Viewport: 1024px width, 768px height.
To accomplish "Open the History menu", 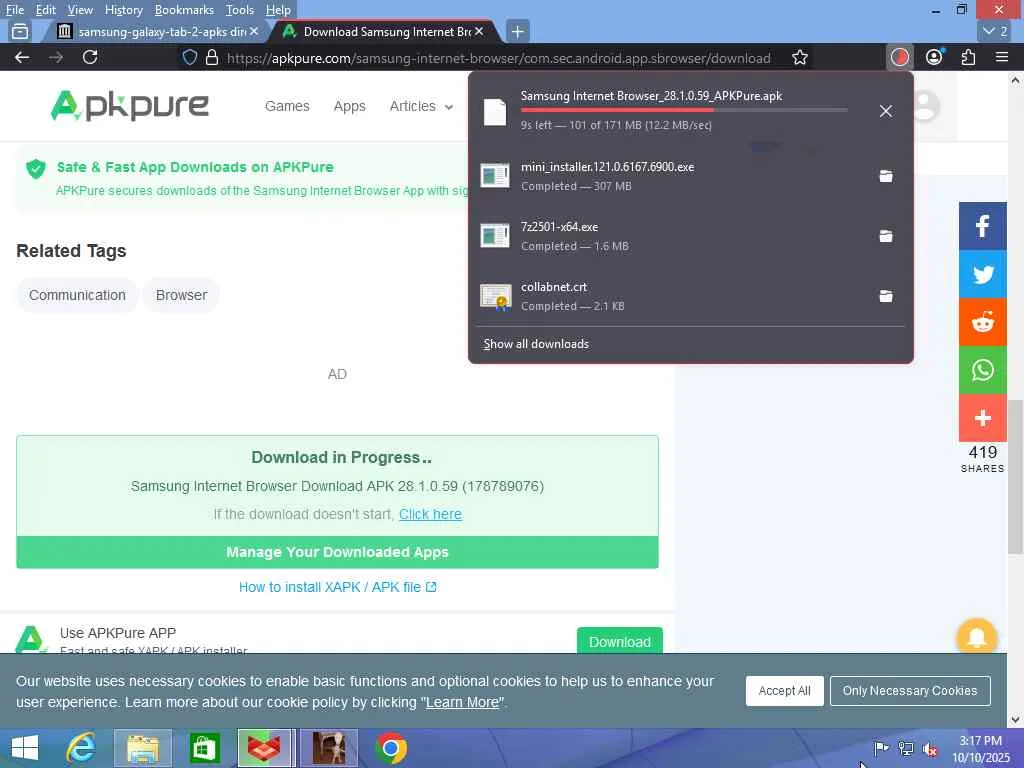I will click(x=123, y=10).
